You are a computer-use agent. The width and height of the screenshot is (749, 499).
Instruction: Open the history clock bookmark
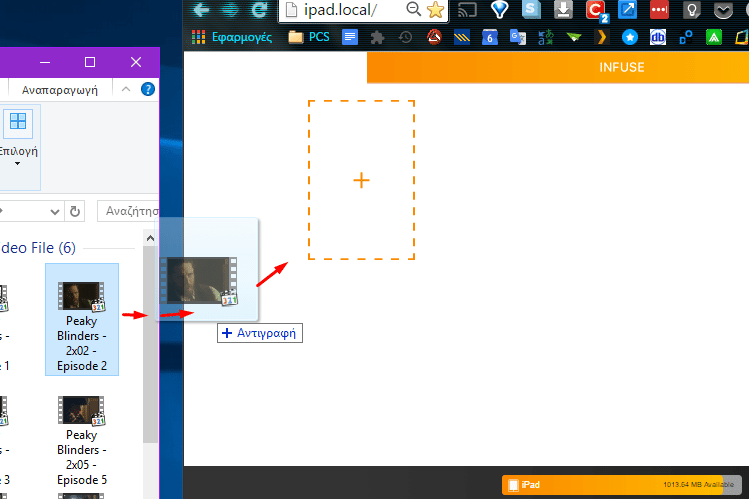[x=406, y=37]
